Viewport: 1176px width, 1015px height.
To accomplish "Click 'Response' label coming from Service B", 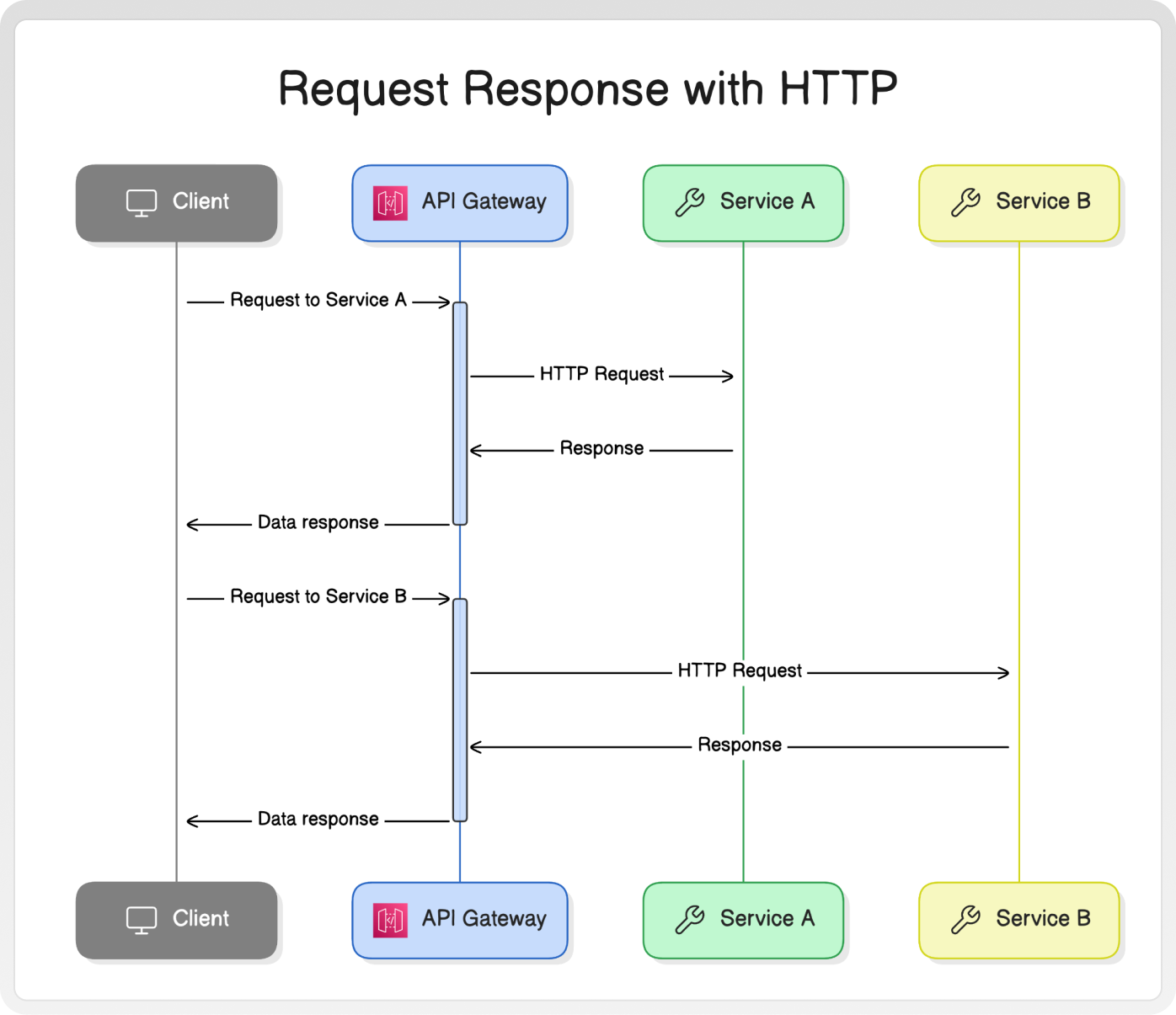I will tap(740, 745).
